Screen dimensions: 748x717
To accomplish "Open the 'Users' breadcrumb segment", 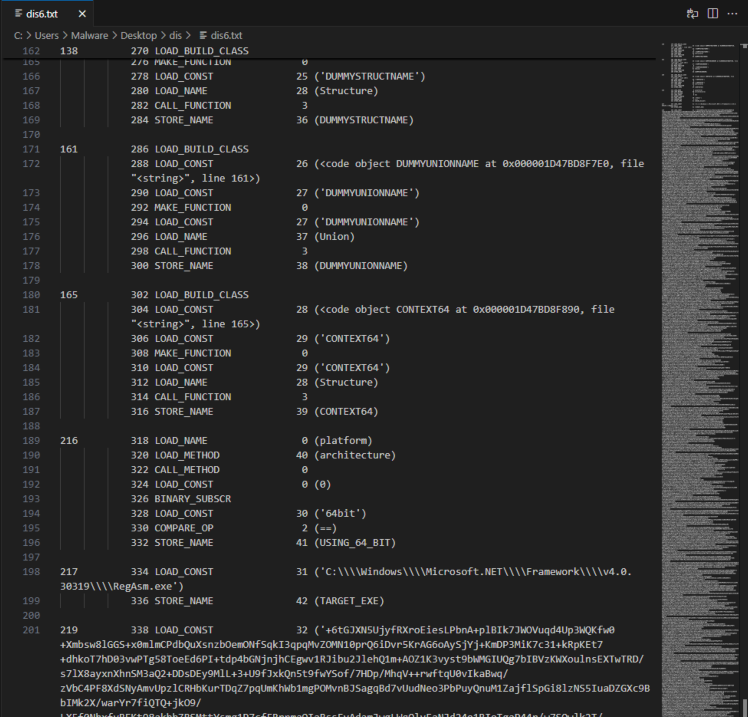I will [x=46, y=35].
